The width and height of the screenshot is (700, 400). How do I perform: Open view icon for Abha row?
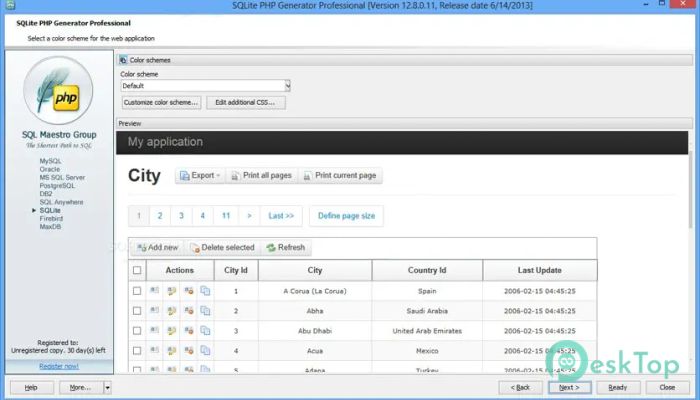pos(154,310)
